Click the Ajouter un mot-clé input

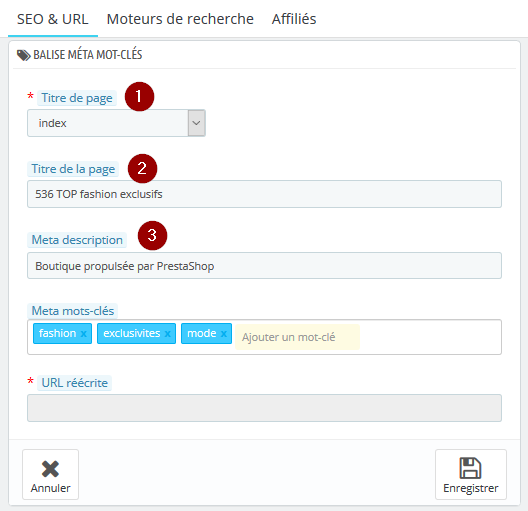[x=297, y=337]
